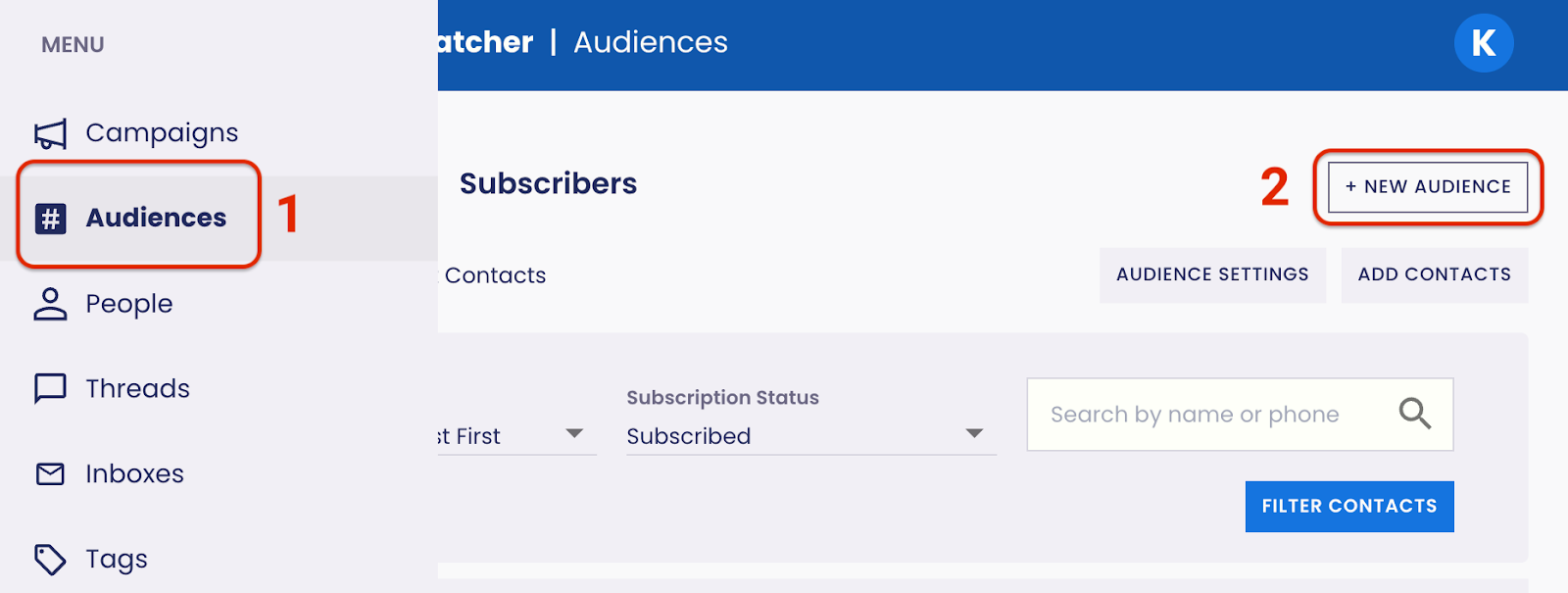Select the Subscribed status value
The image size is (1568, 593).
point(689,436)
